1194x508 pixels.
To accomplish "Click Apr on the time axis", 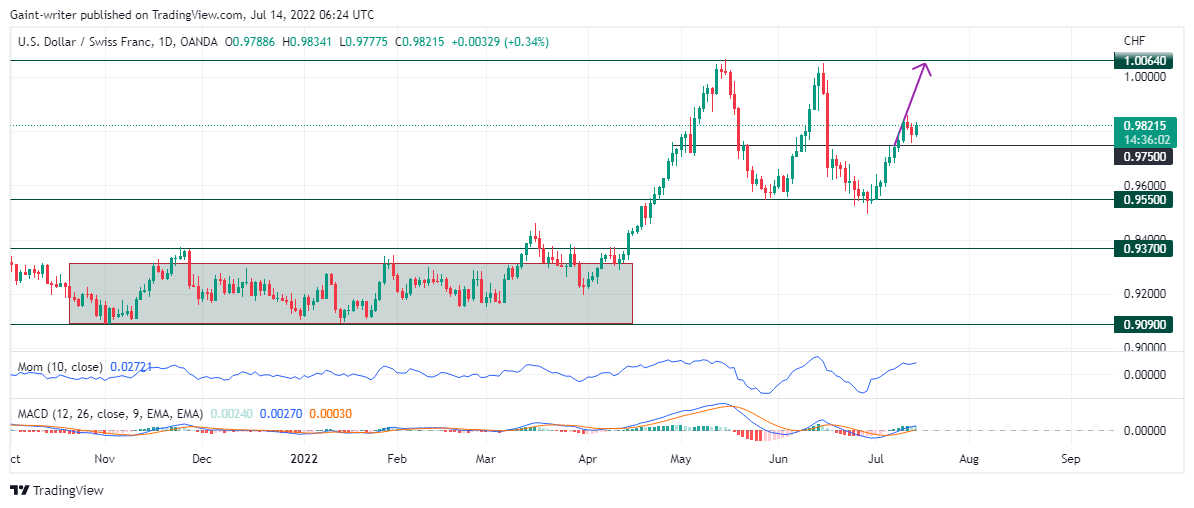I will pos(587,459).
